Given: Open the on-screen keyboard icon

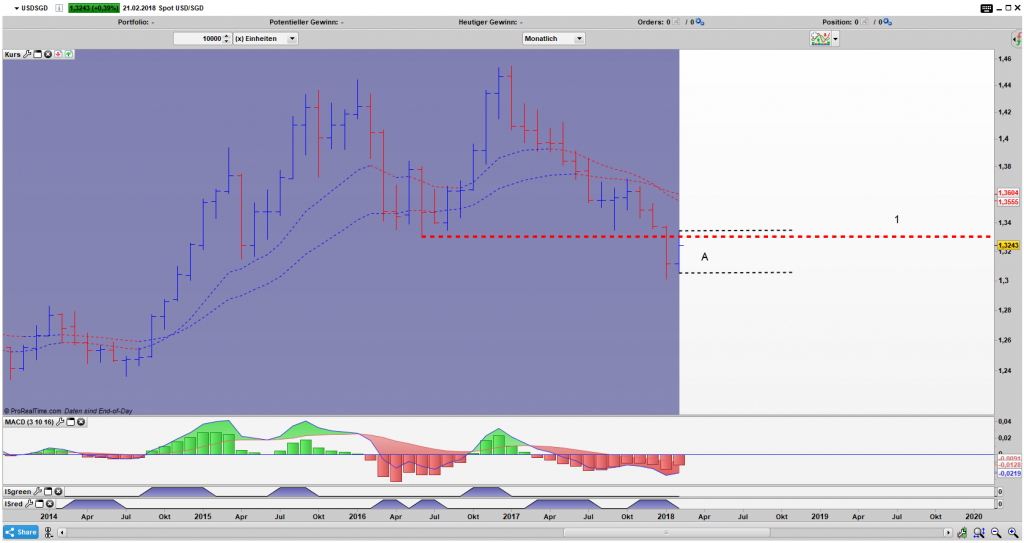Looking at the screenshot, I should (x=987, y=8).
